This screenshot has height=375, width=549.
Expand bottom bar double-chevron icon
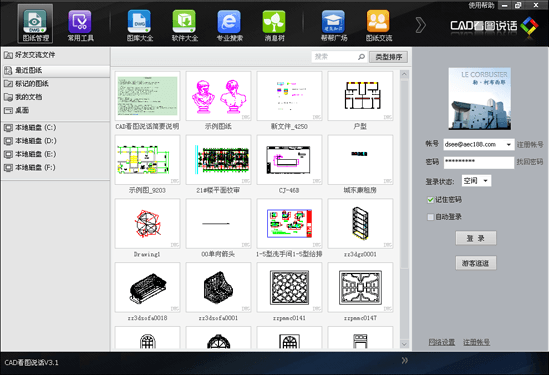coord(405,360)
